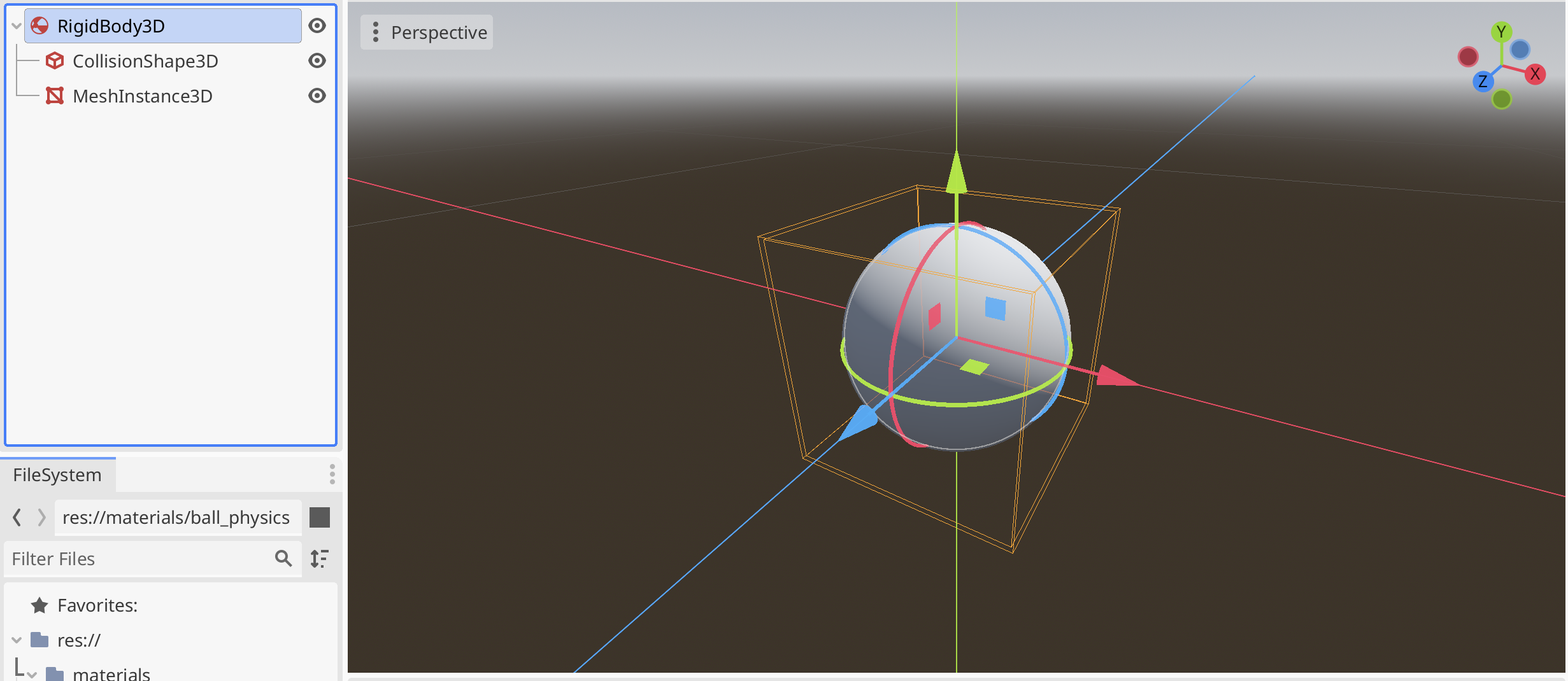
Task: Open the FileSystem dock options menu
Action: click(x=332, y=474)
